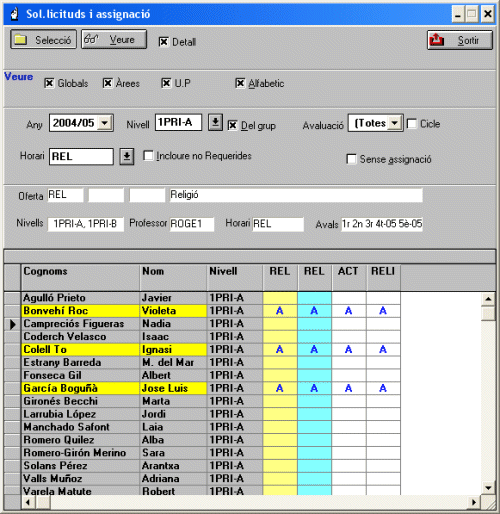Select the Bonvehí Roc highlighted row
The image size is (500, 514).
click(114, 311)
